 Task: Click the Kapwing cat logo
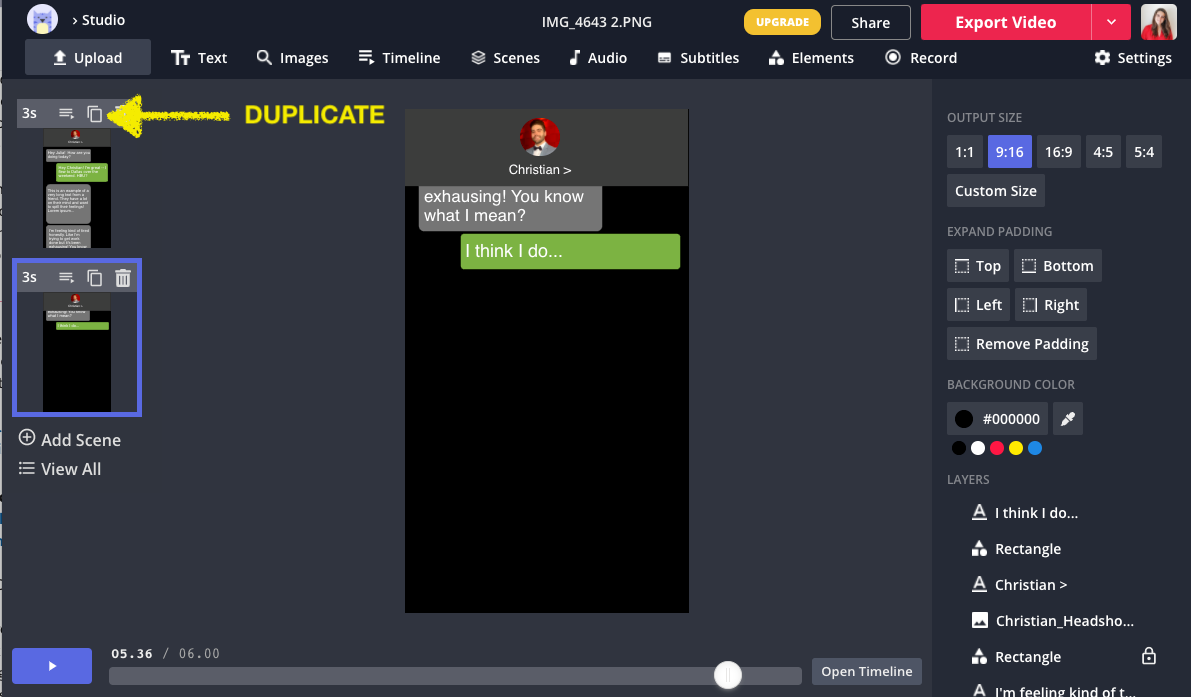42,20
